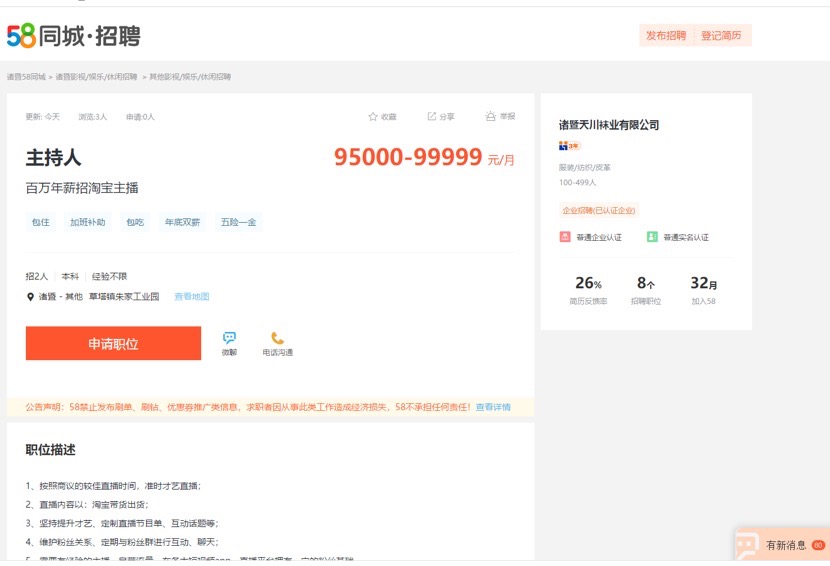Click the 更新: 今天 text
Image resolution: width=830 pixels, height=566 pixels.
(x=43, y=116)
